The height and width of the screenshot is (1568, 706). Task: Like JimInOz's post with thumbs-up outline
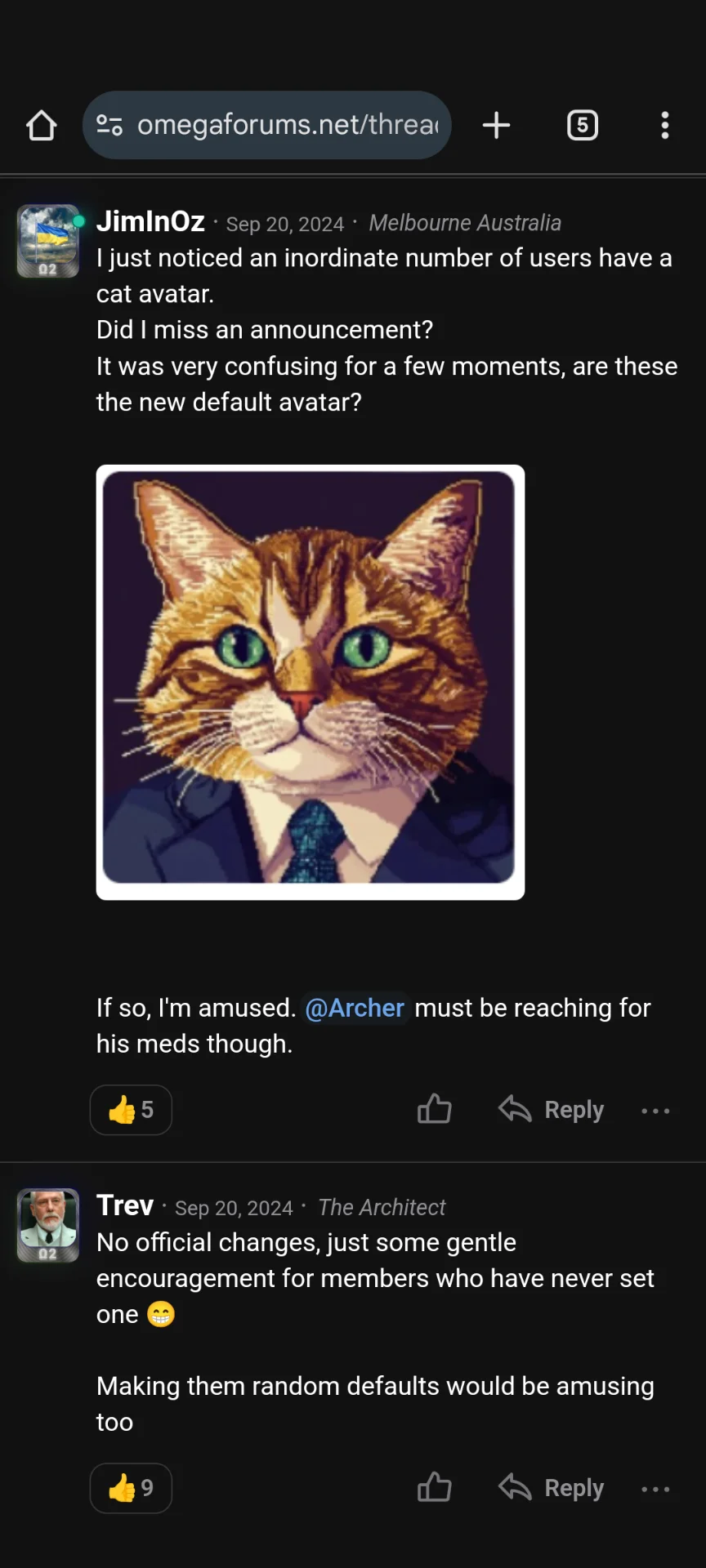tap(434, 1109)
